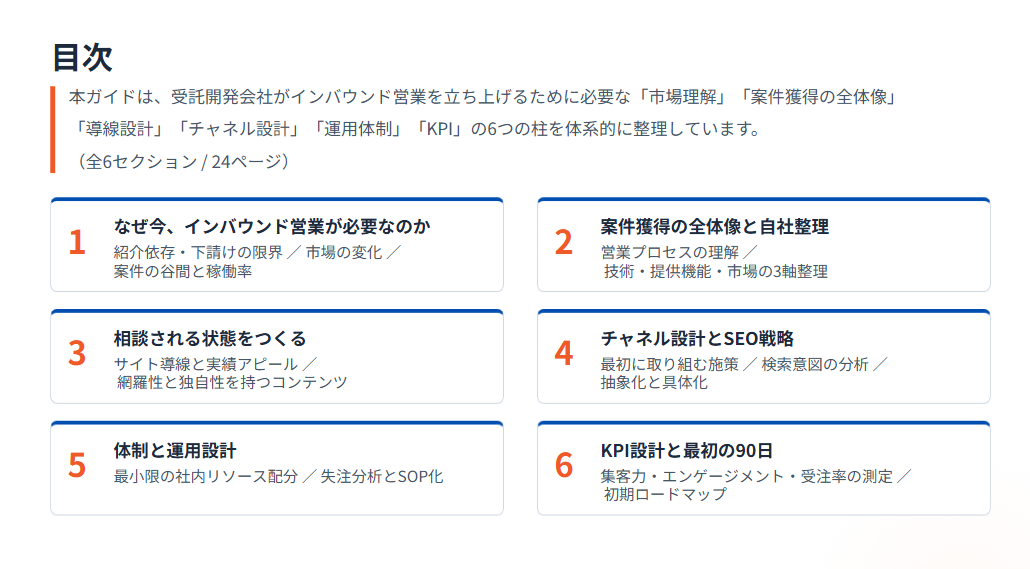
Task: Click the orange number 5 badge
Action: click(77, 466)
